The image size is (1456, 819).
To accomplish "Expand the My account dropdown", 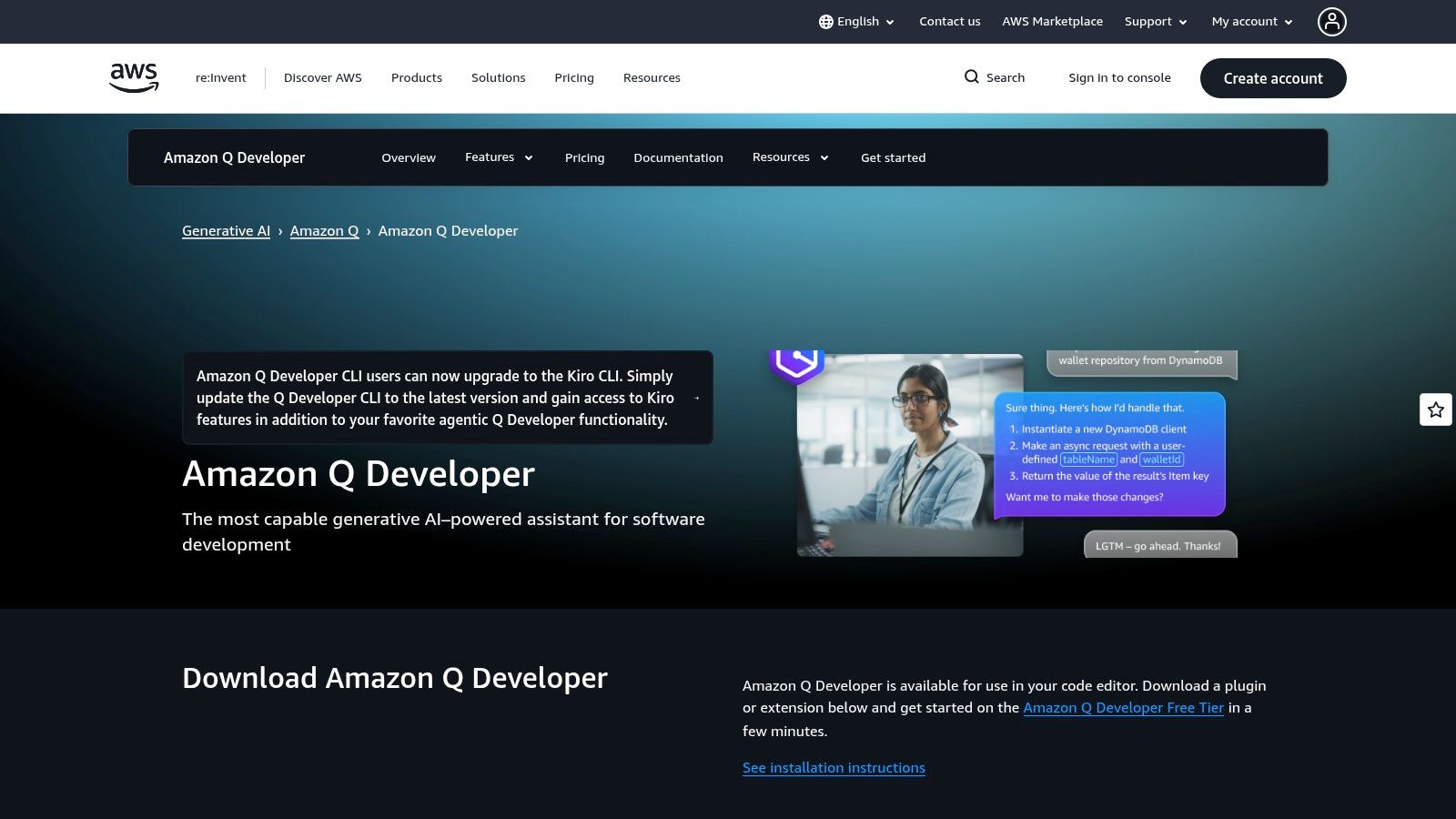I will (x=1251, y=21).
